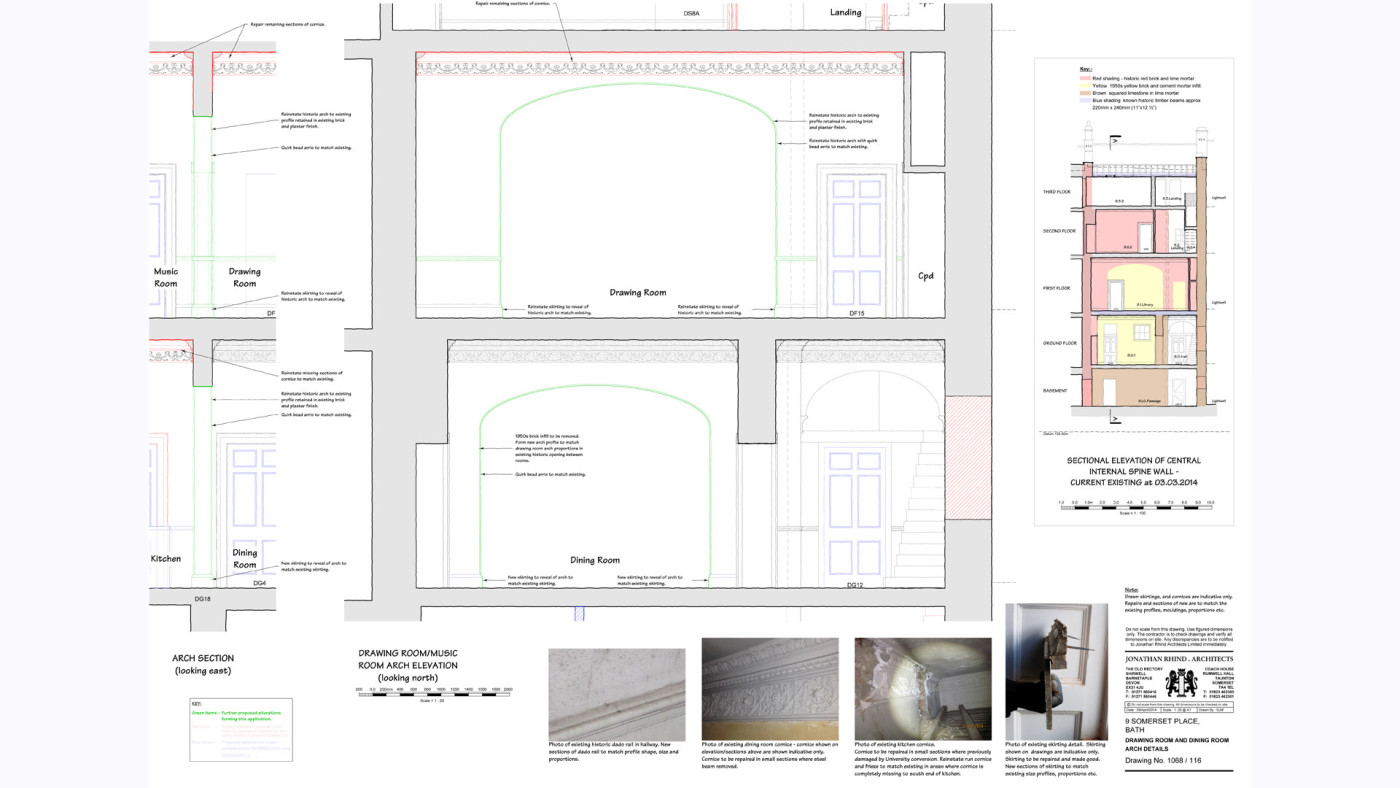Click the Dining Room label in elevation
Image resolution: width=1400 pixels, height=788 pixels.
(595, 560)
